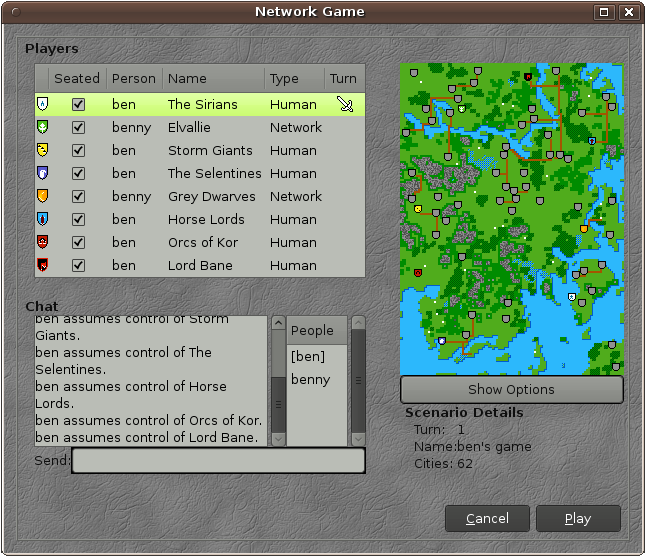This screenshot has height=557, width=646.
Task: Click the green Elvallie shield icon
Action: tap(42, 127)
